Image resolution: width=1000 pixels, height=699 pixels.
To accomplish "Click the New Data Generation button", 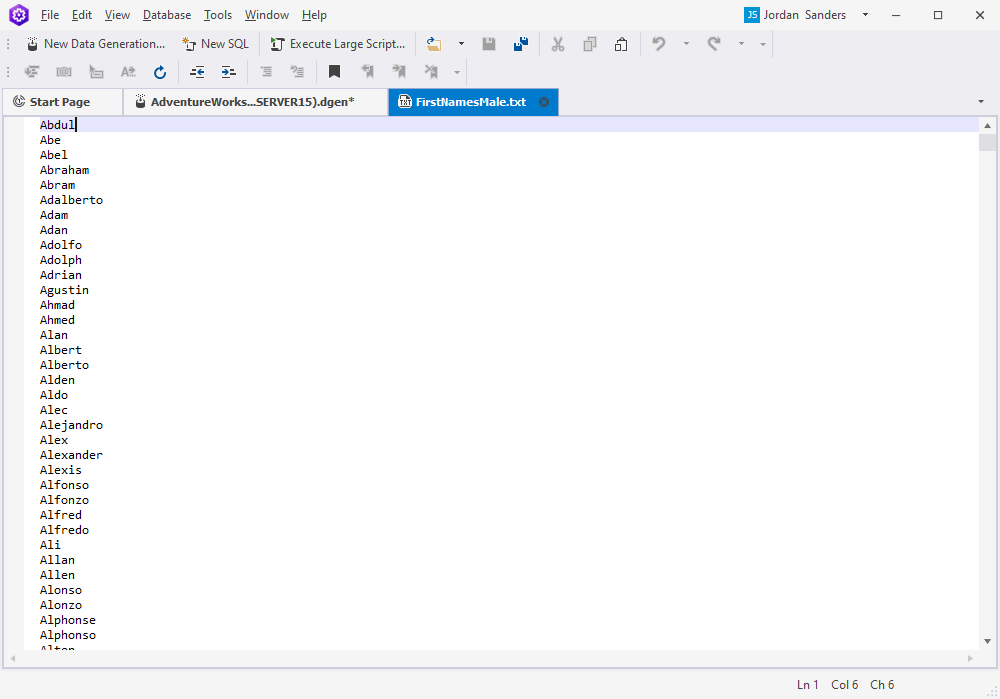I will tap(96, 44).
